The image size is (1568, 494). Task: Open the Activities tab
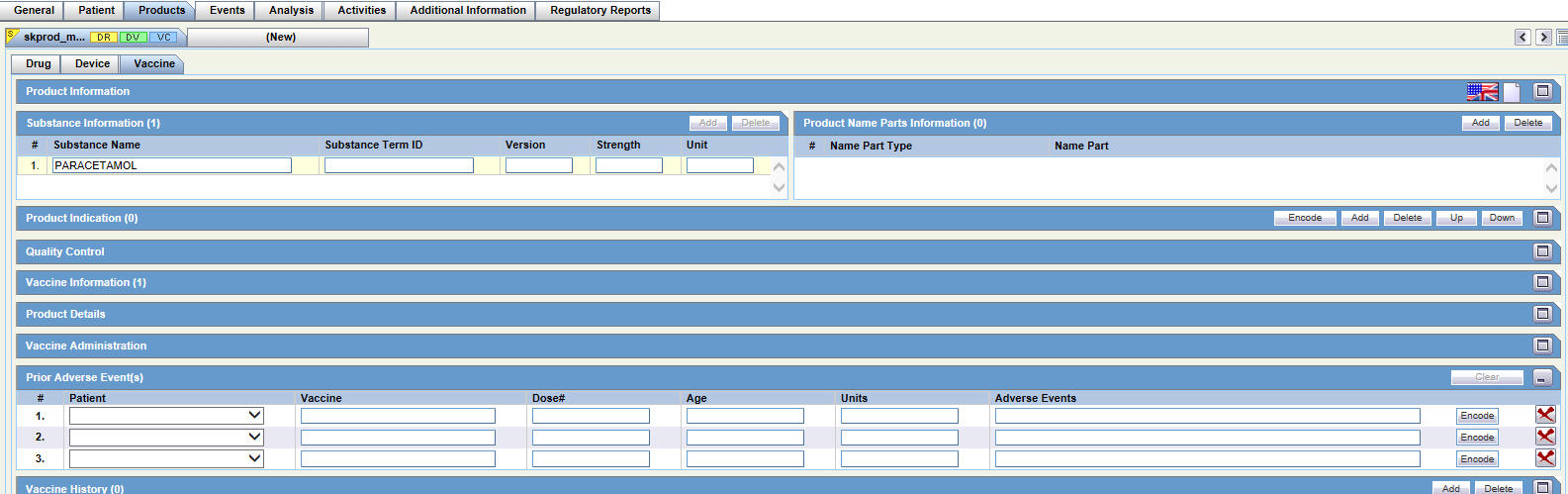[361, 11]
